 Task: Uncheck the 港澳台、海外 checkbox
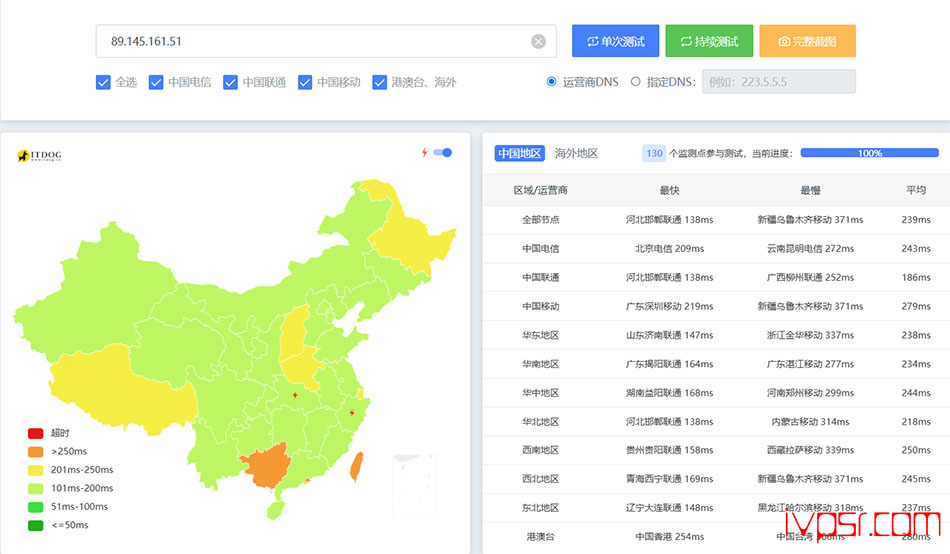[379, 82]
